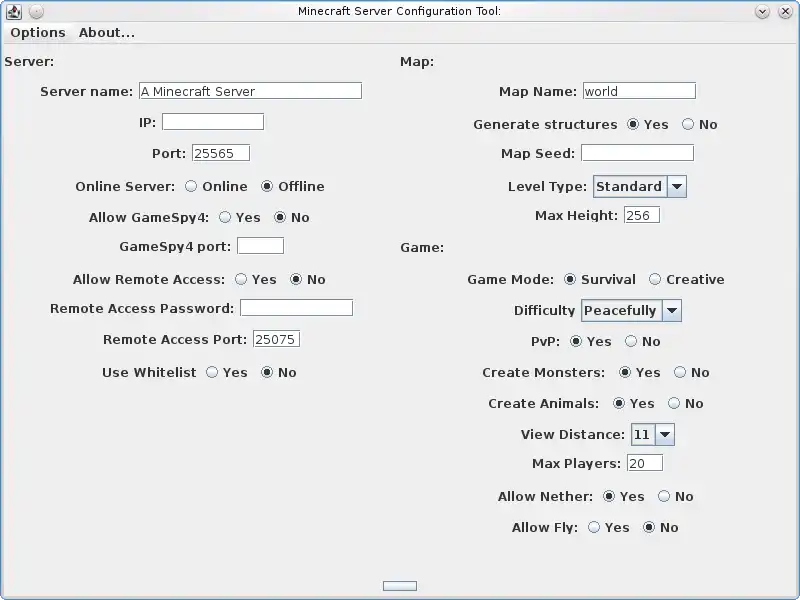Close the Minecraft Server Configuration Tool window
This screenshot has height=600, width=800.
pyautogui.click(x=785, y=11)
